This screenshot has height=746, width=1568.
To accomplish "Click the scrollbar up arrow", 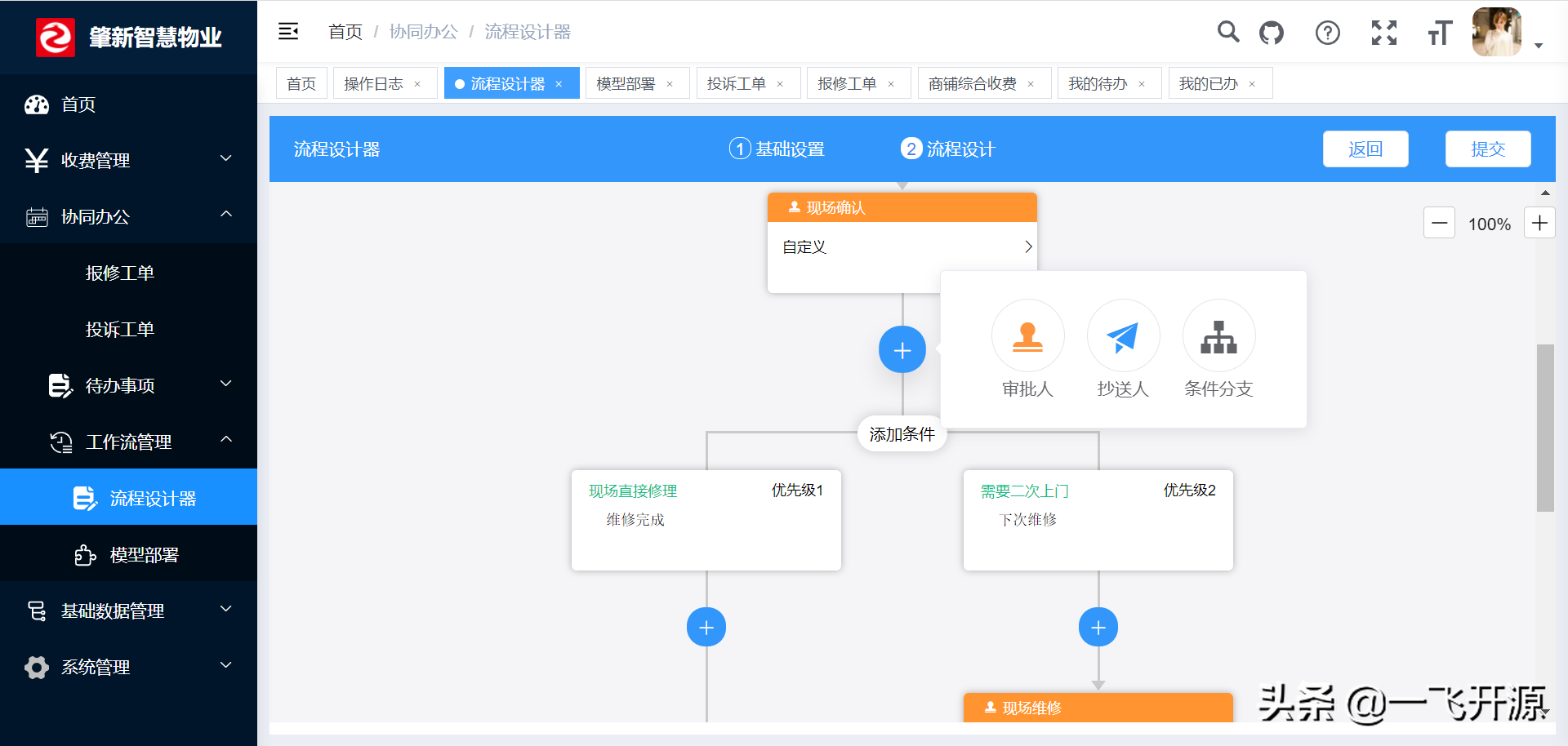I will 1545,193.
